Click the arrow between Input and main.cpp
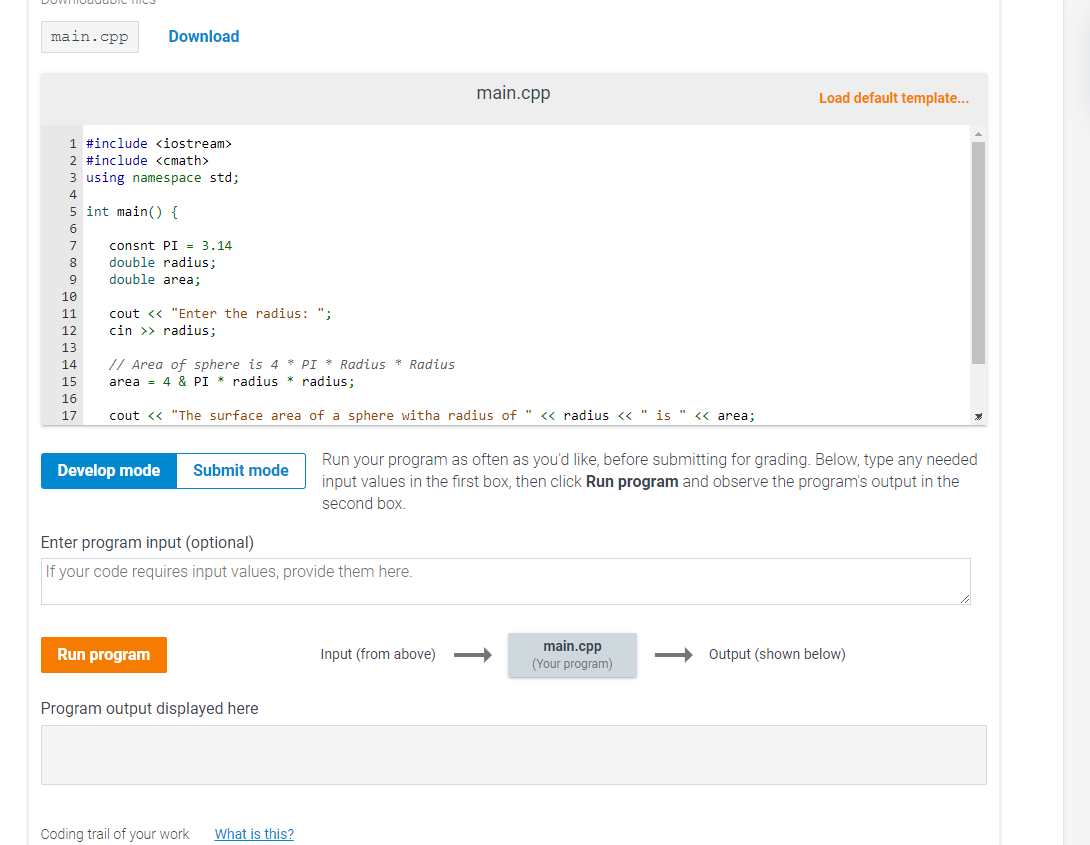1090x845 pixels. click(474, 655)
